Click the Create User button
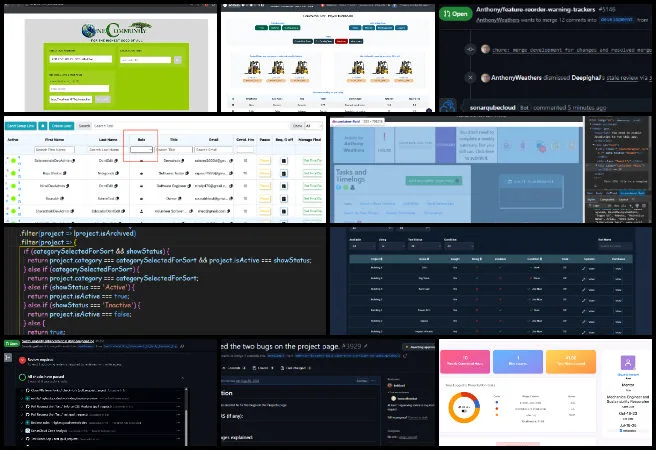Viewport: 656px width, 450px height. pos(62,125)
